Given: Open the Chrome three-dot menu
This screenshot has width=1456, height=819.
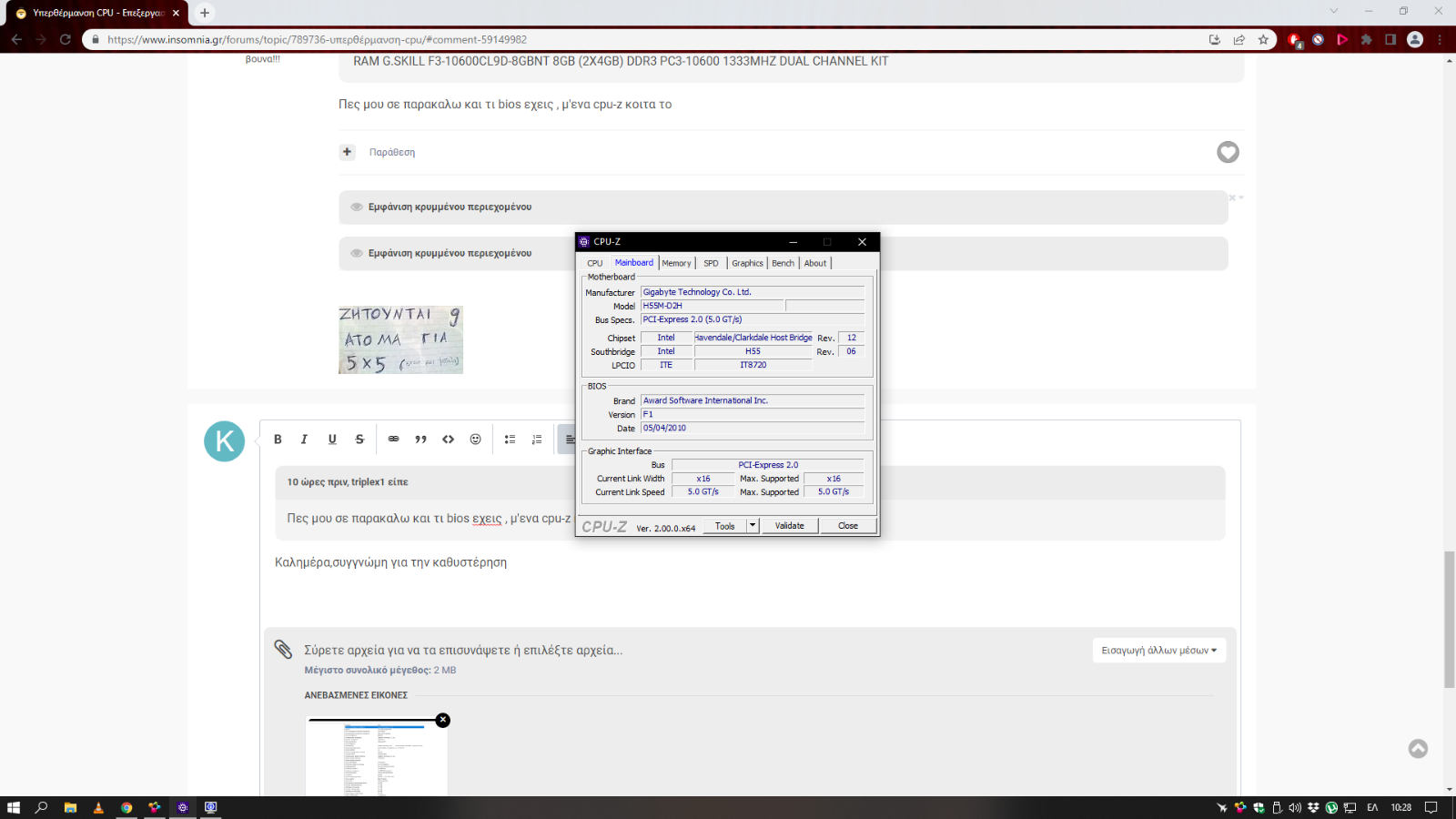Looking at the screenshot, I should point(1440,39).
